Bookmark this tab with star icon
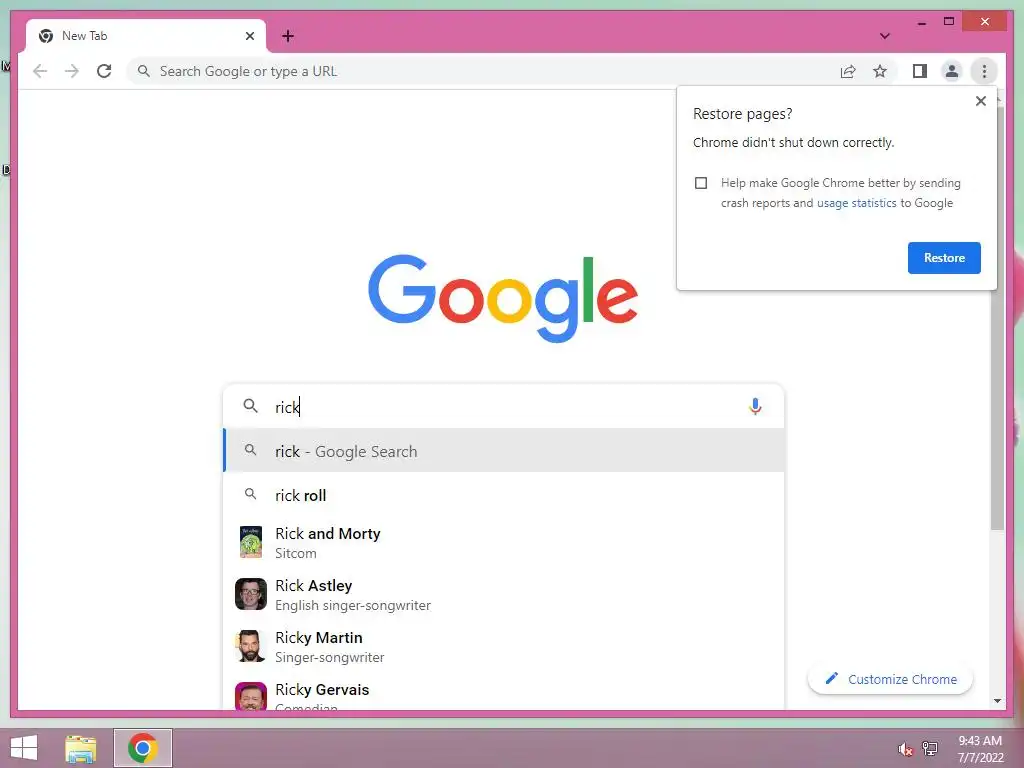 [x=880, y=71]
